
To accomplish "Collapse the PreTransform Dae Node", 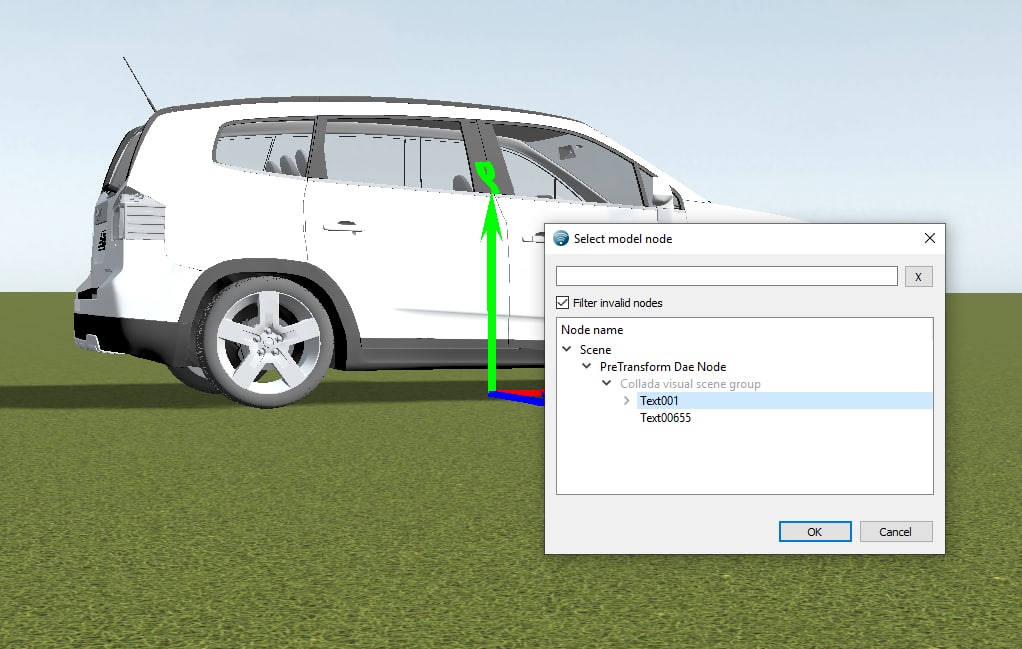I will (x=587, y=366).
